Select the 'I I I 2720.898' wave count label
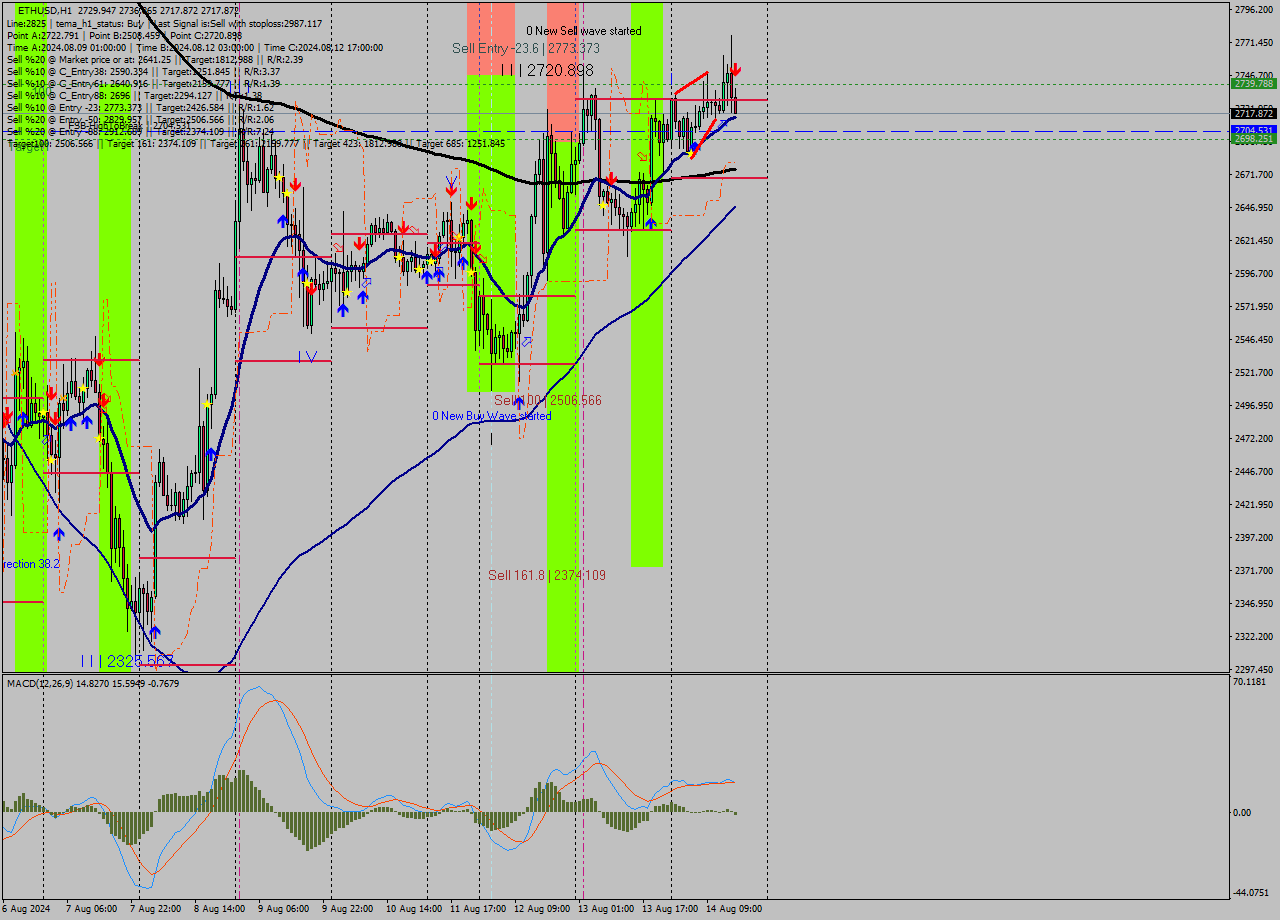The width and height of the screenshot is (1280, 920). click(547, 70)
